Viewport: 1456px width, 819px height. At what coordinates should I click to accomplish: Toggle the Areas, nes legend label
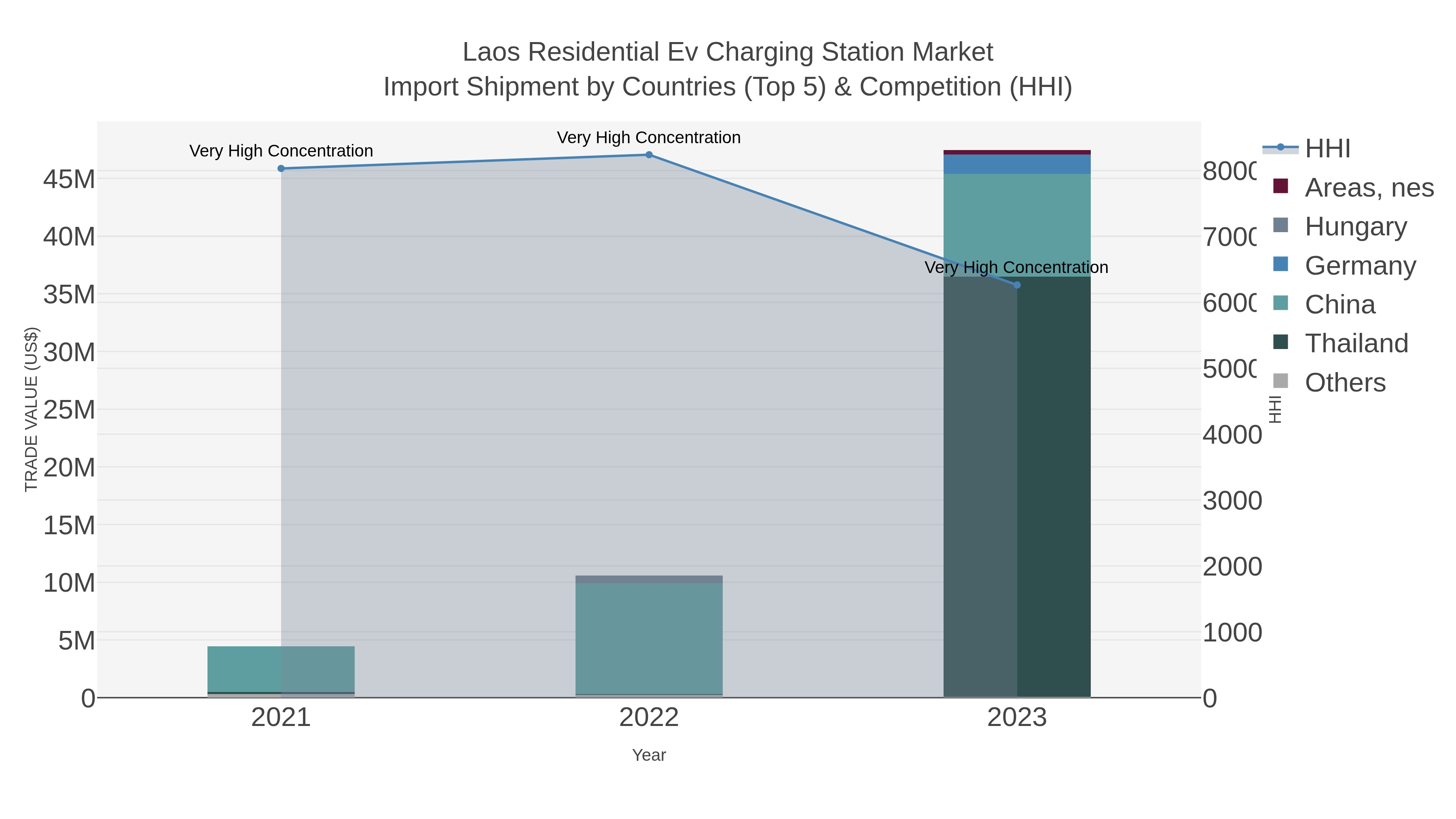click(x=1369, y=188)
